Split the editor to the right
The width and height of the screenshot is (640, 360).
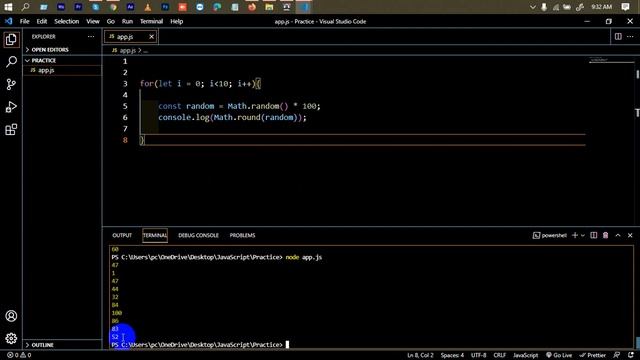(618, 37)
